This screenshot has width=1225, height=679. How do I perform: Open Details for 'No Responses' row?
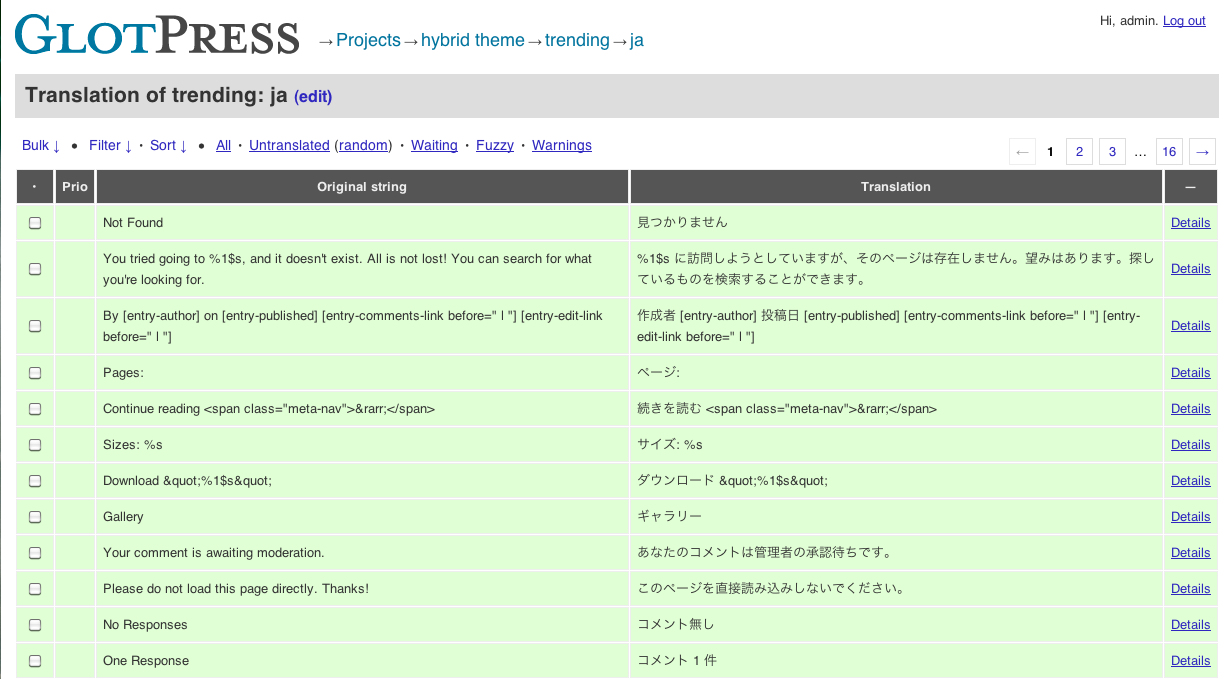pos(1191,625)
